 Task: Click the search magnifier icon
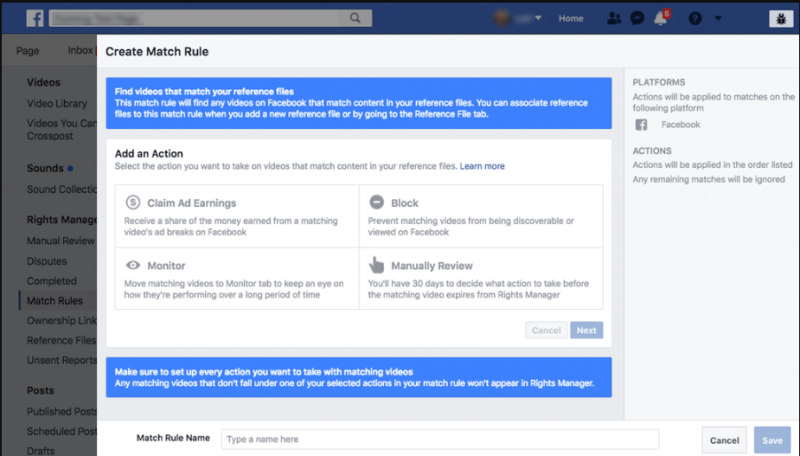click(x=355, y=18)
